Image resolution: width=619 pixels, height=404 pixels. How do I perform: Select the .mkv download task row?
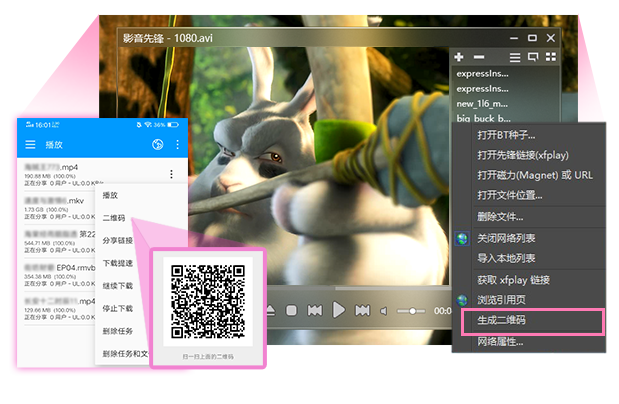click(x=60, y=208)
